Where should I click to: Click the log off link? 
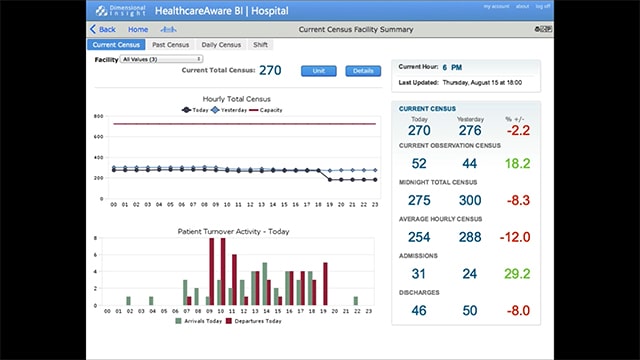click(543, 7)
